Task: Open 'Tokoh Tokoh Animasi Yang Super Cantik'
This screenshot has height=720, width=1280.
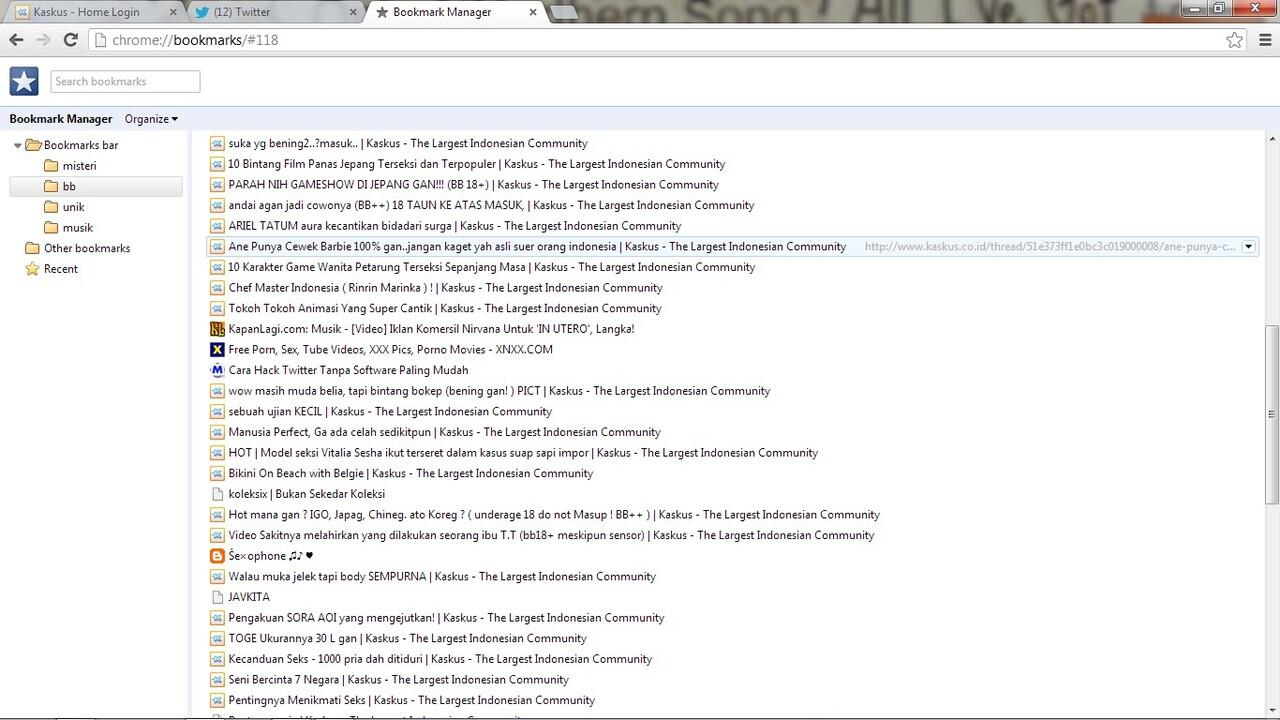Action: click(x=445, y=309)
